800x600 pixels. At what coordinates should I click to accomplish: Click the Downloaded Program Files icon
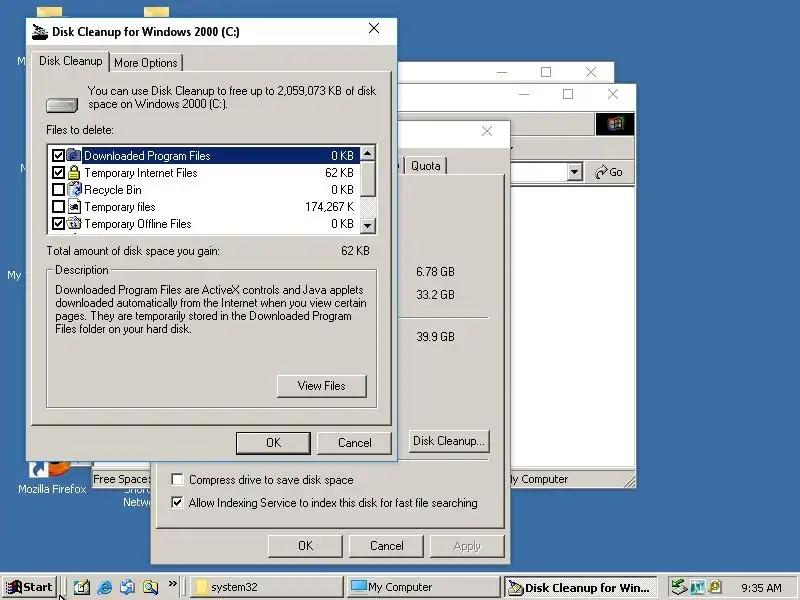74,155
